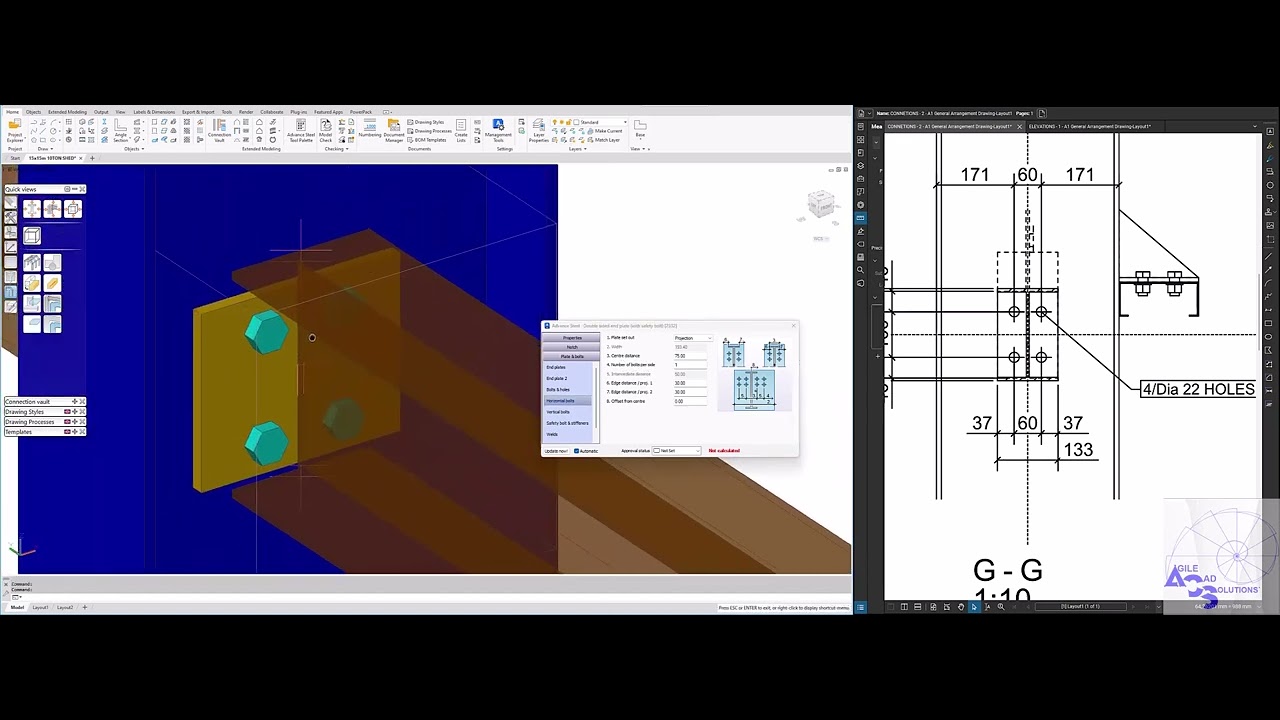1280x720 pixels.
Task: Select the Angle Section tool
Action: (120, 131)
